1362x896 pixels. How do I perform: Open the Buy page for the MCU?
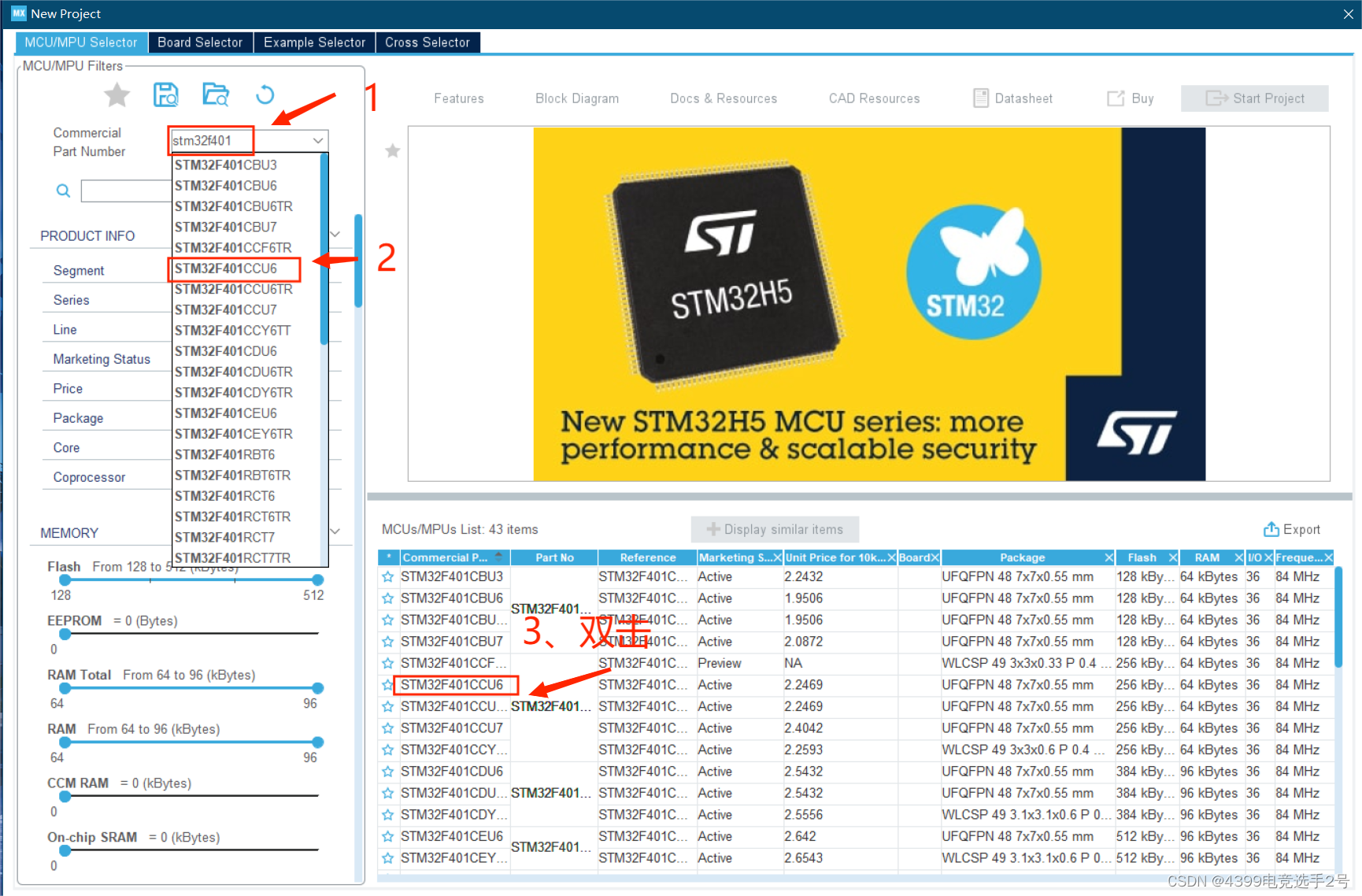click(1130, 98)
